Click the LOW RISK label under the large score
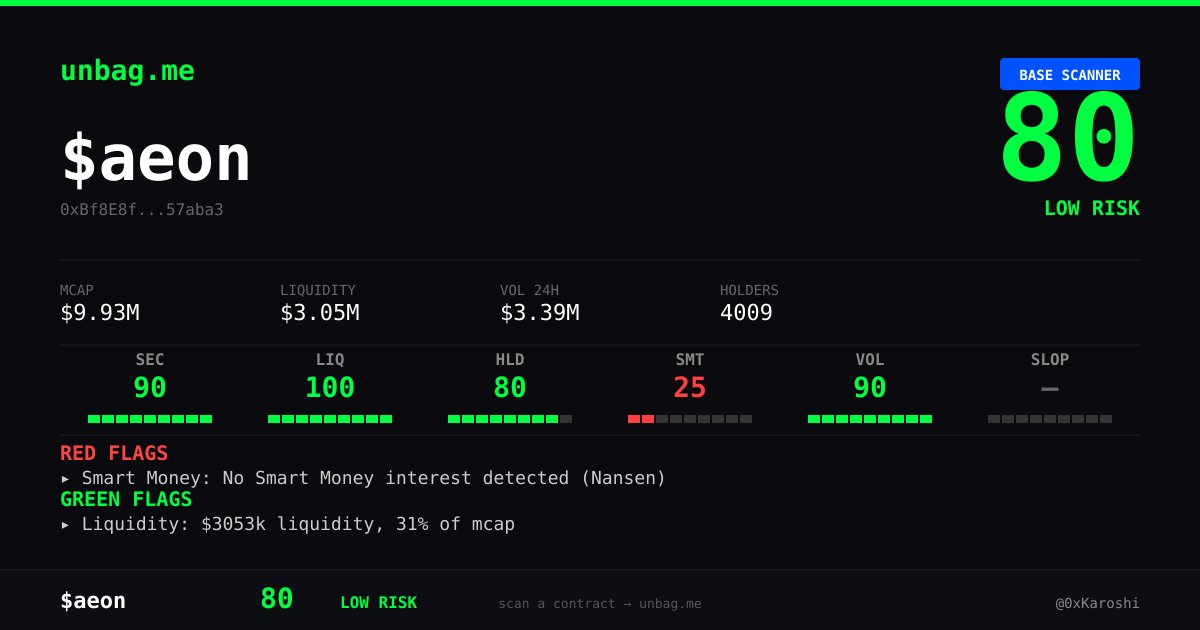Screen dimensions: 1200x630 click(1092, 209)
